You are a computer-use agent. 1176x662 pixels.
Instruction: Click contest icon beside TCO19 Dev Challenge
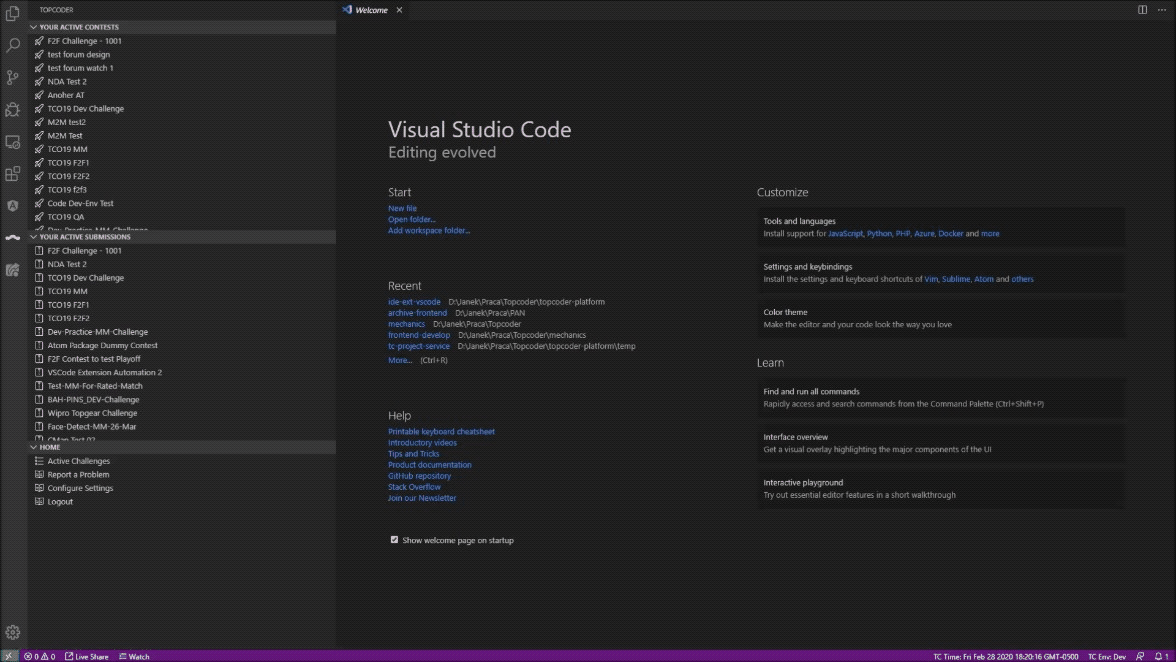click(39, 109)
